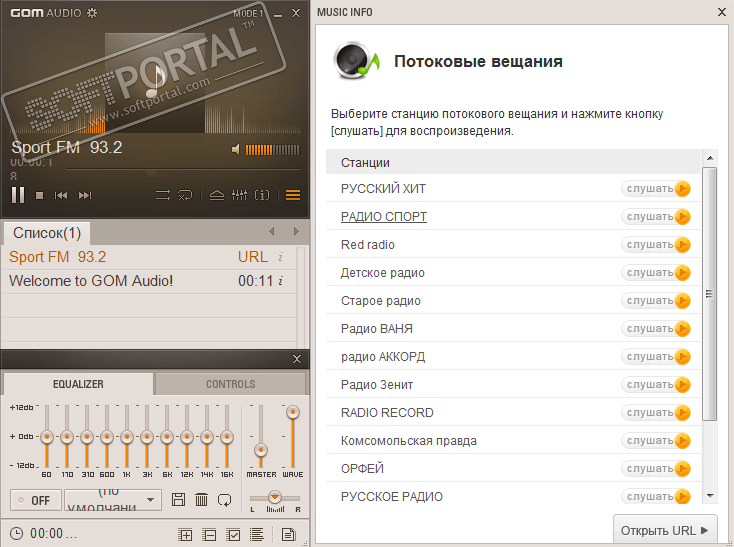Adjust the left-right balance slider
This screenshot has width=734, height=547.
click(x=275, y=497)
